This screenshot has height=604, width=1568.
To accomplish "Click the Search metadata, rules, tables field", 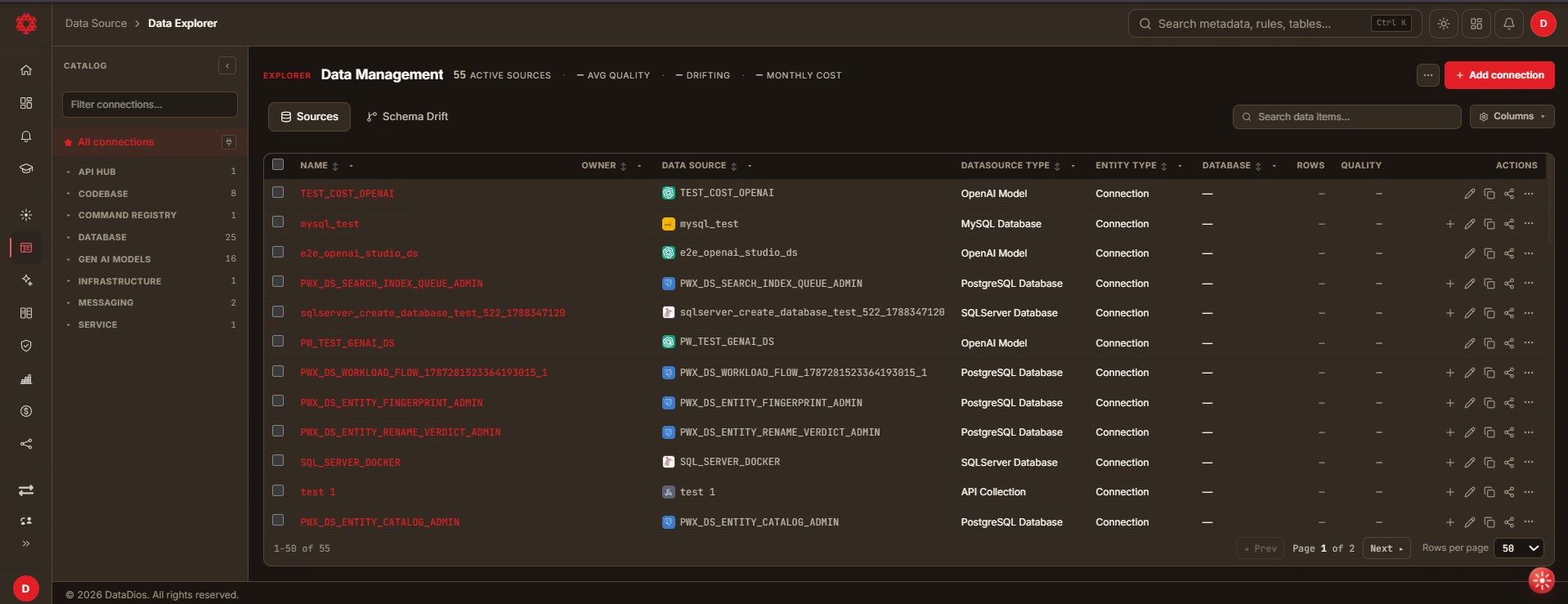I will click(x=1275, y=24).
